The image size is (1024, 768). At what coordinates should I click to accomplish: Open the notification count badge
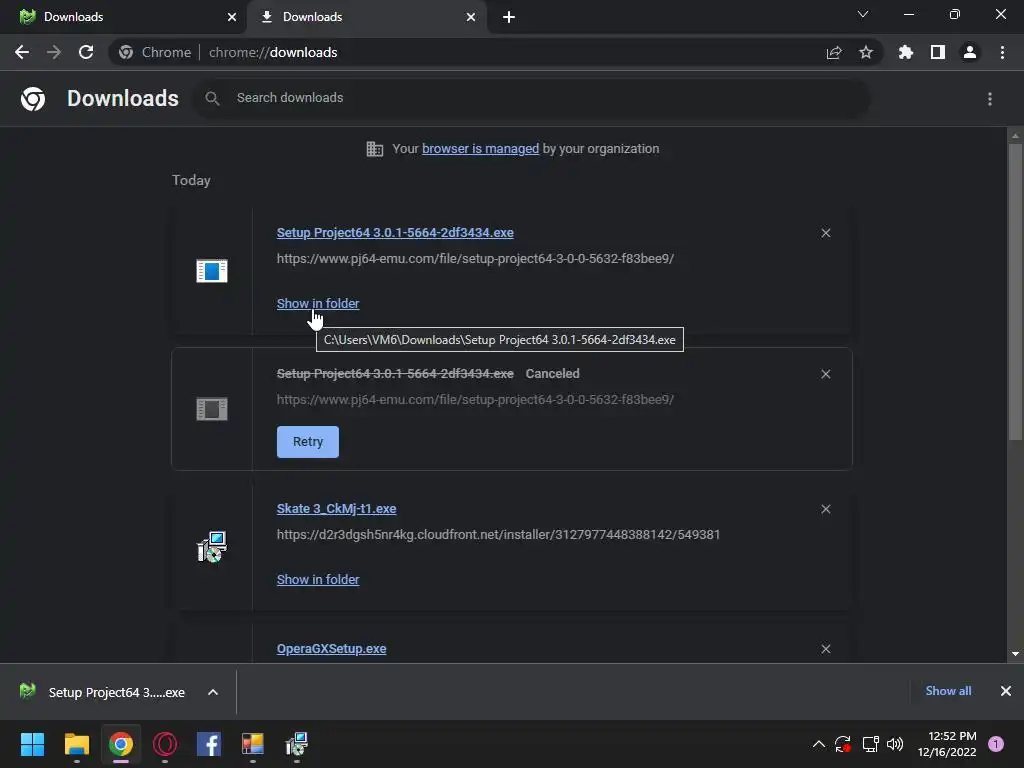click(996, 744)
